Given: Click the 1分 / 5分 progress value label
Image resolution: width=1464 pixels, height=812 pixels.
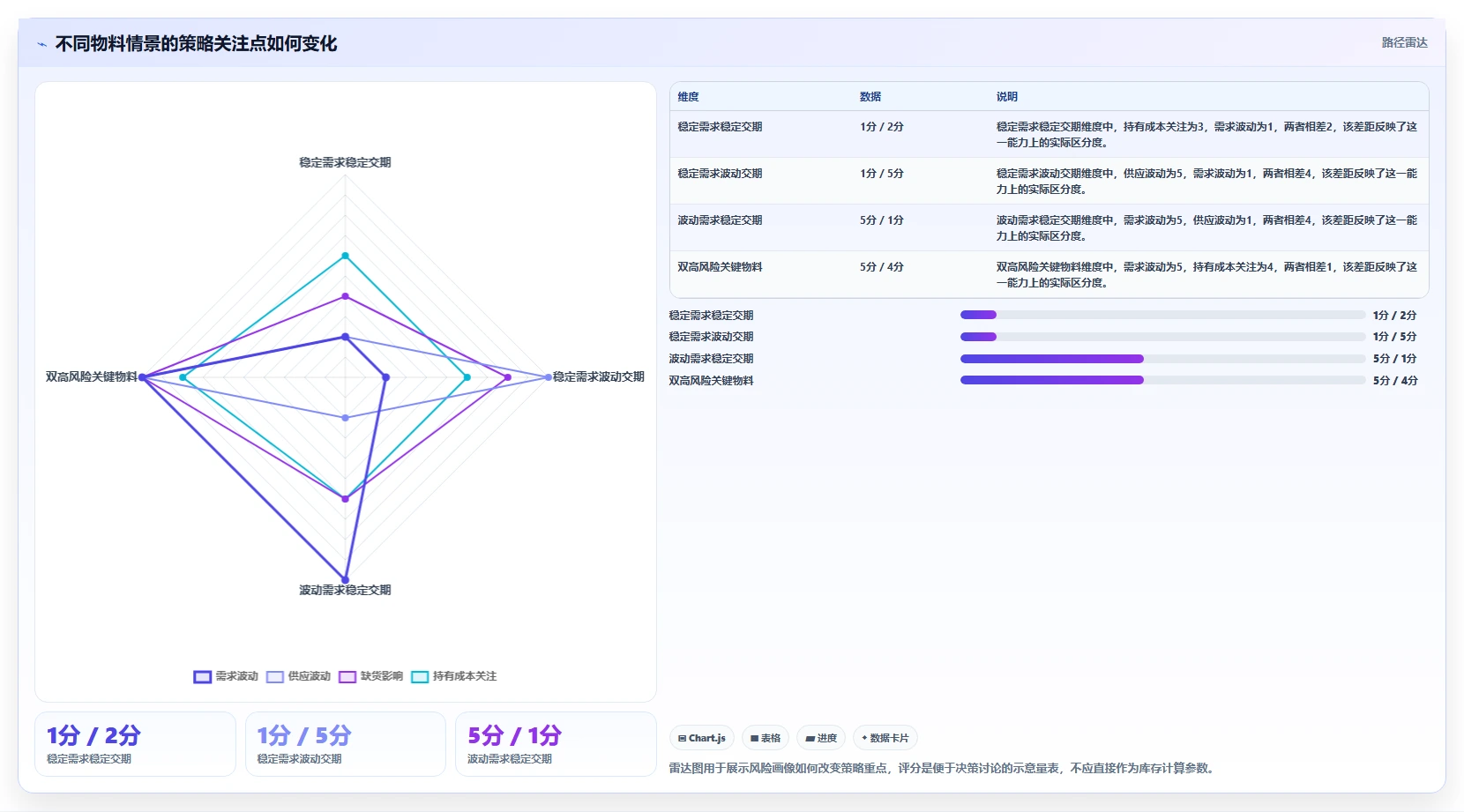Looking at the screenshot, I should [x=1395, y=337].
